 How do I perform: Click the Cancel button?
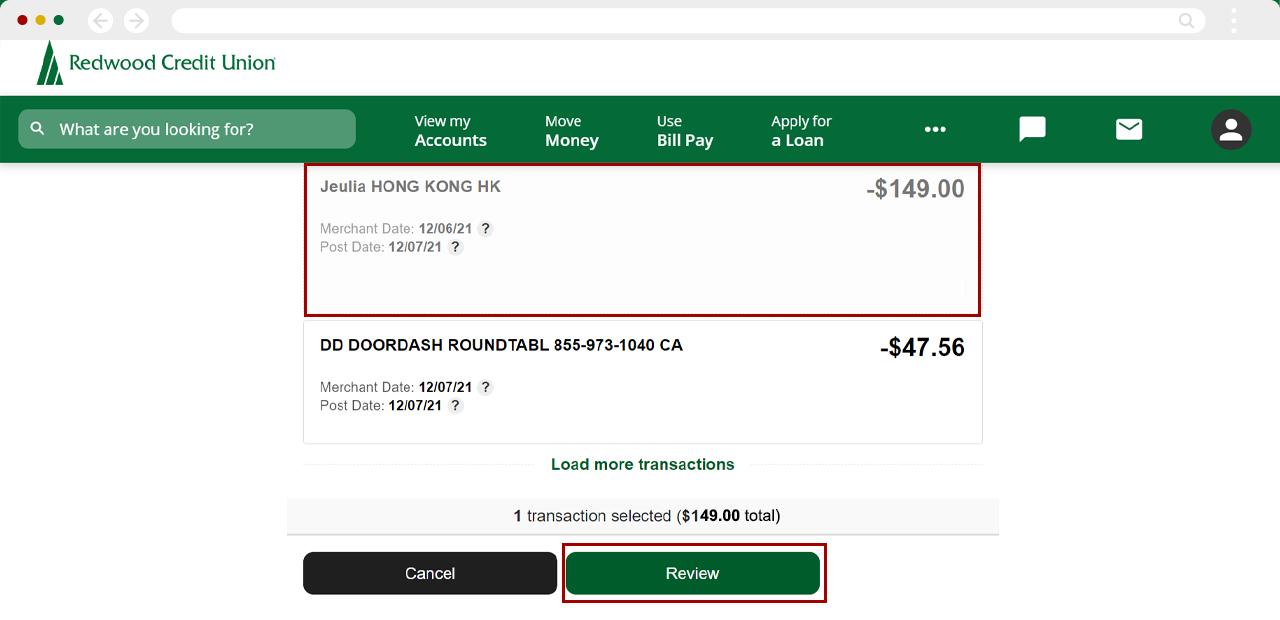click(x=430, y=573)
